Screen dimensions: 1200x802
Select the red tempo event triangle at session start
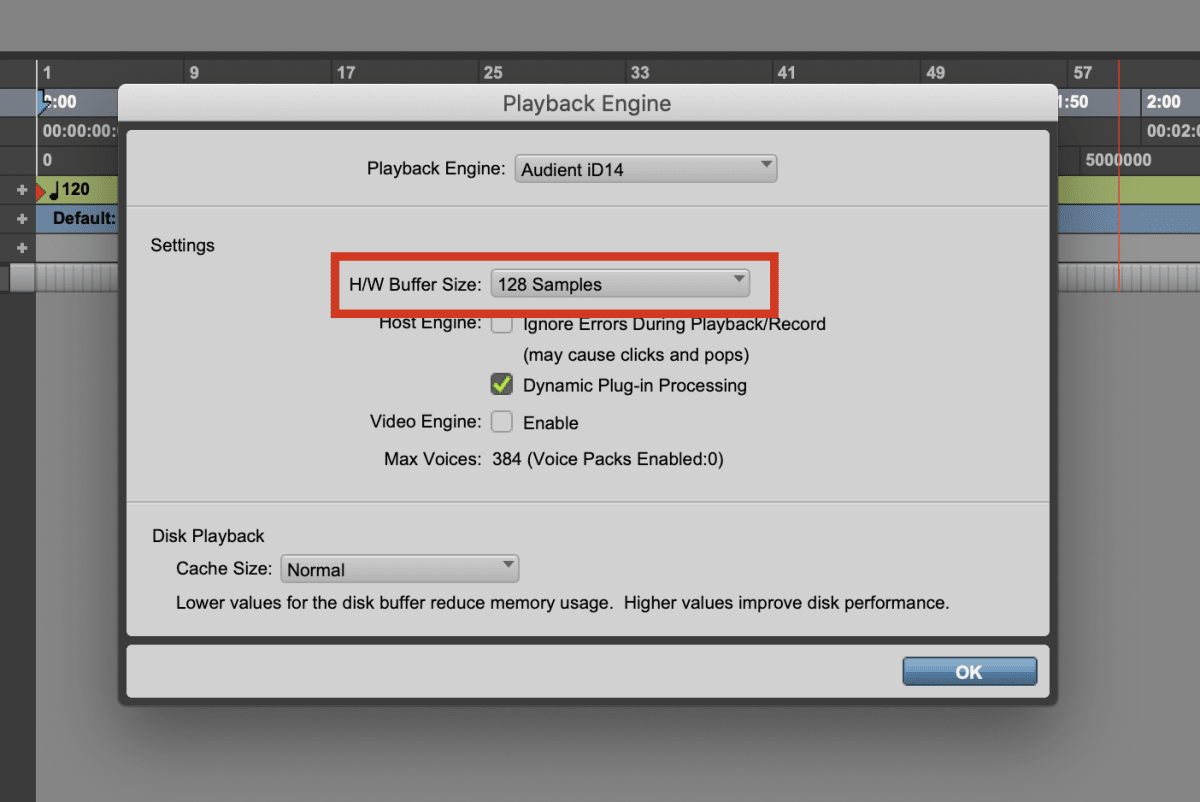click(x=41, y=189)
